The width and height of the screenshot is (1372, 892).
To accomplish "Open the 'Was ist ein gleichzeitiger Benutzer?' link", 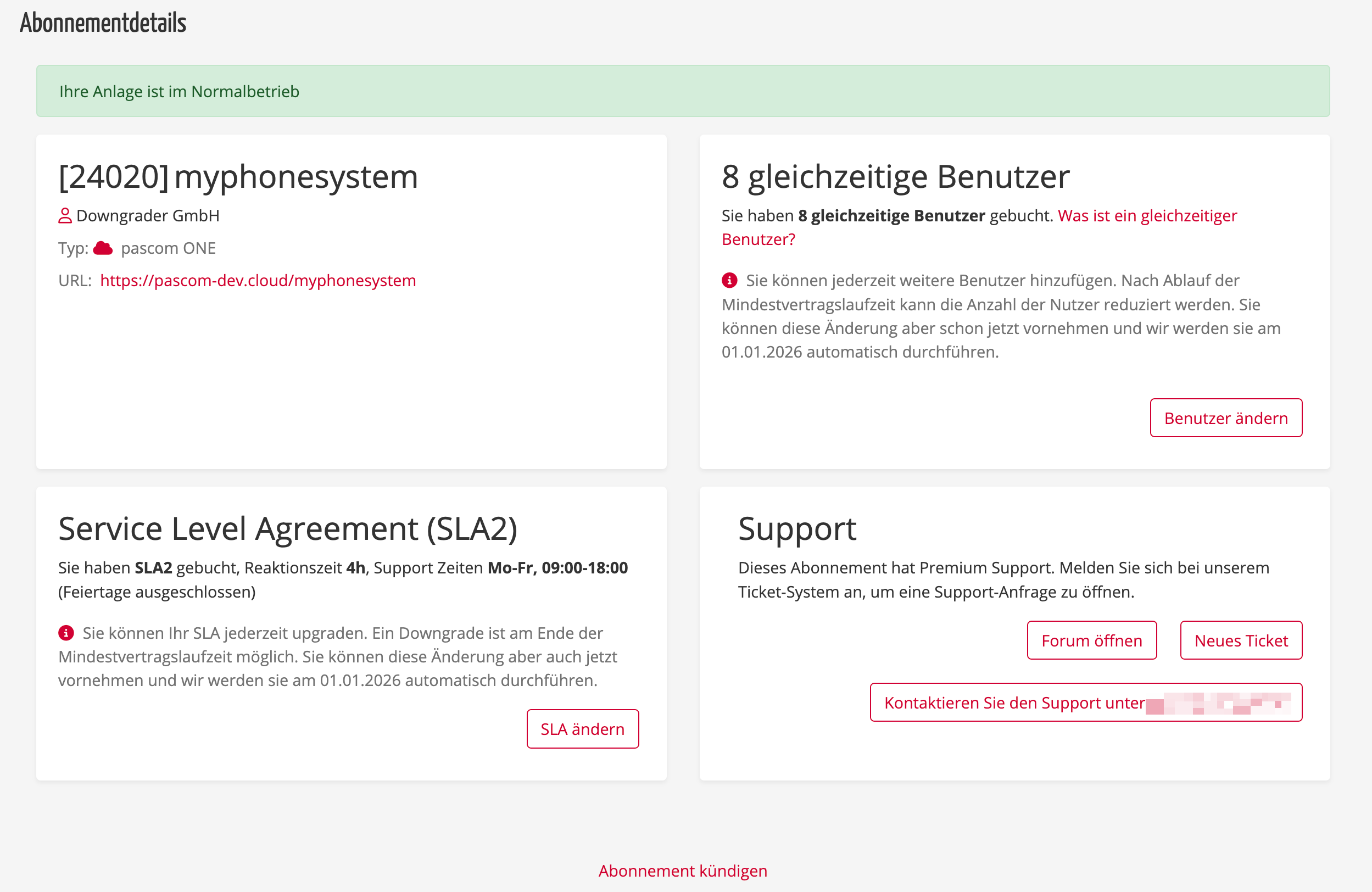I will (979, 227).
